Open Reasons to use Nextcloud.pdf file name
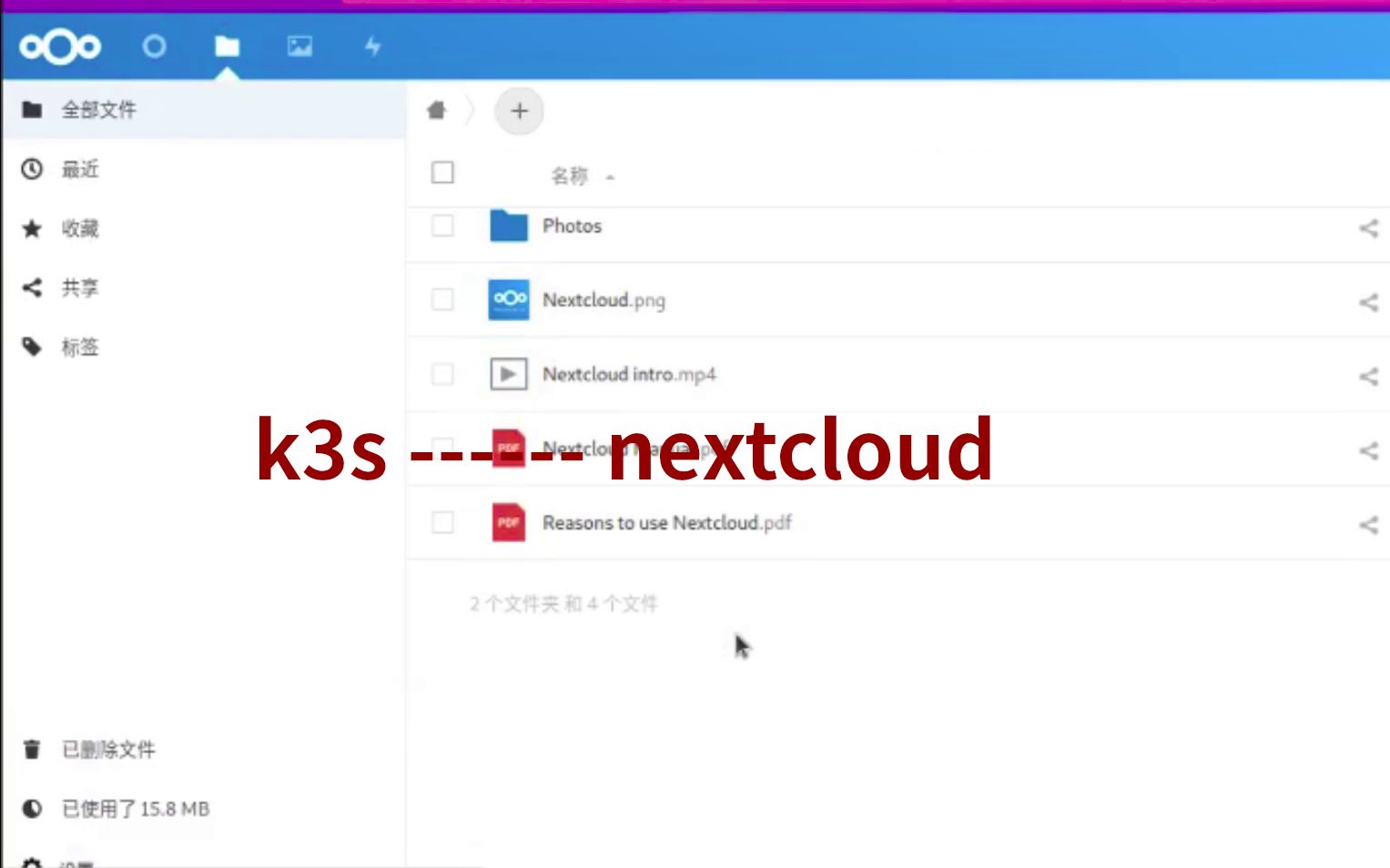The height and width of the screenshot is (868, 1390). [x=666, y=523]
